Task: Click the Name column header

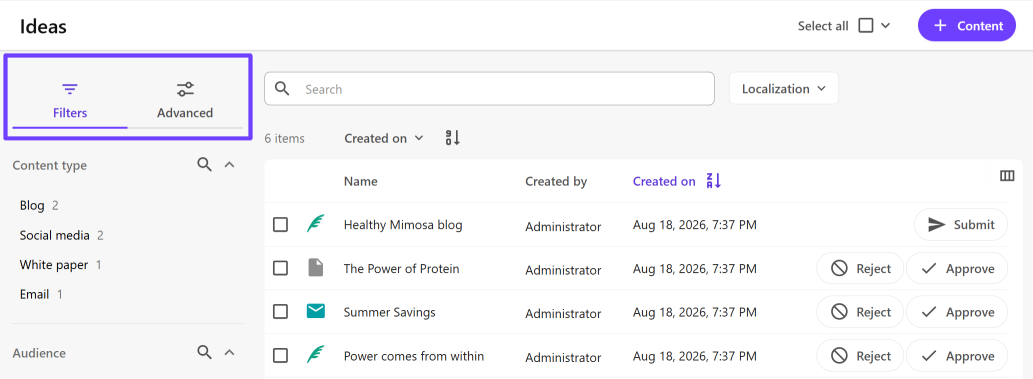Action: coord(360,181)
